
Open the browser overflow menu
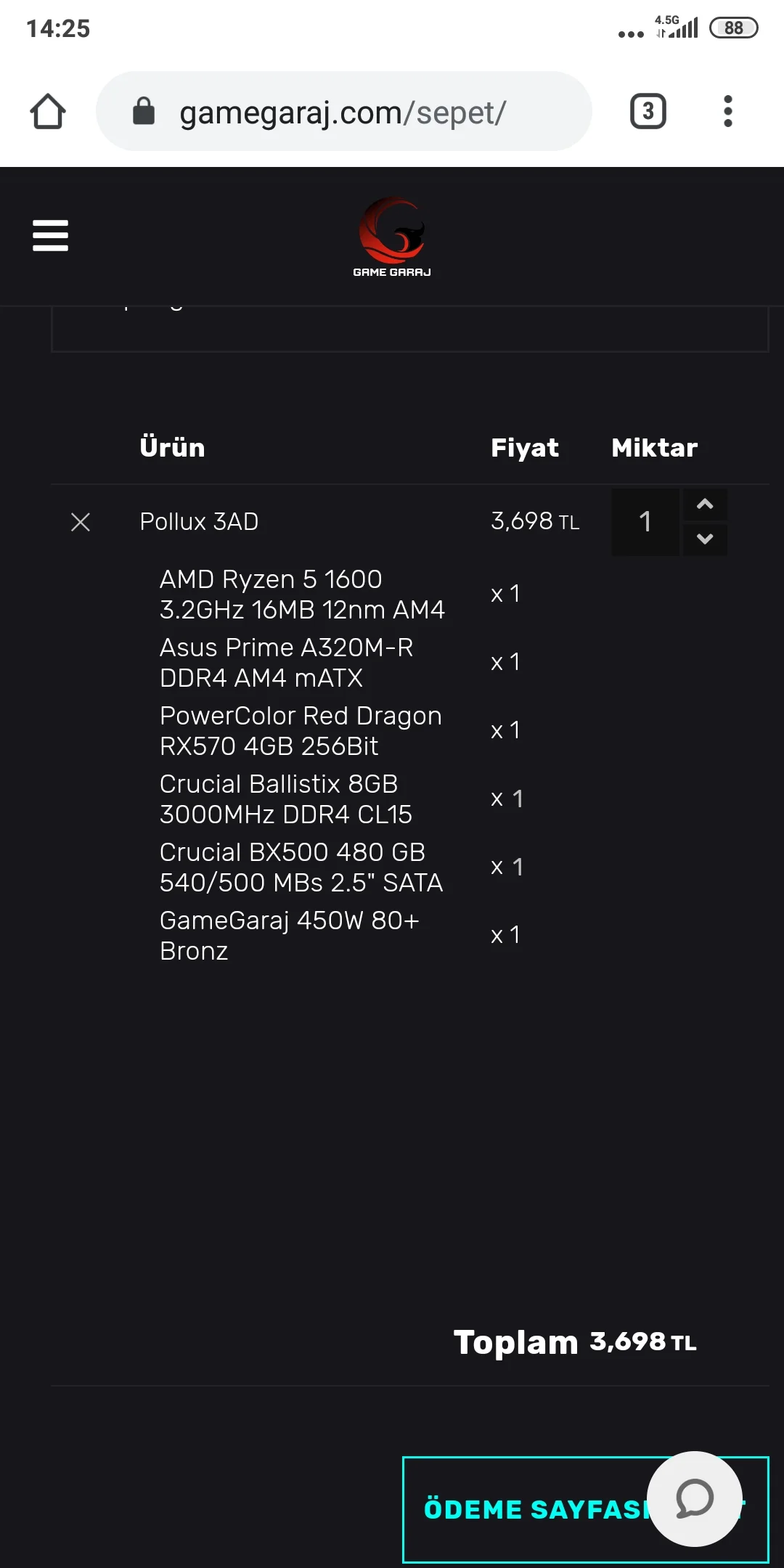pyautogui.click(x=728, y=111)
